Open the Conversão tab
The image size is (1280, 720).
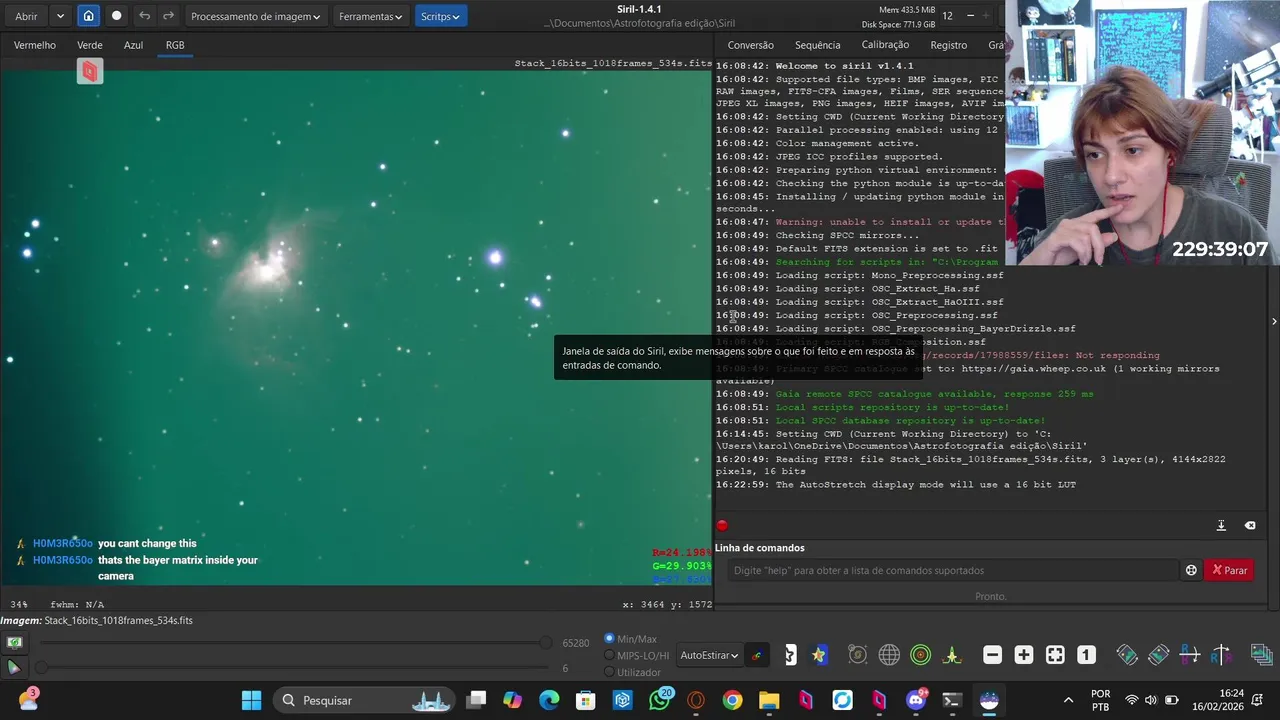(x=751, y=45)
